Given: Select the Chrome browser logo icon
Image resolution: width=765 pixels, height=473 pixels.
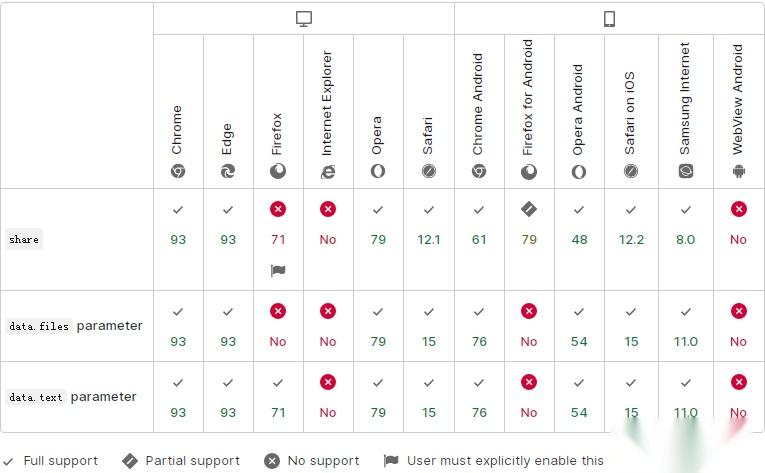Looking at the screenshot, I should click(178, 171).
